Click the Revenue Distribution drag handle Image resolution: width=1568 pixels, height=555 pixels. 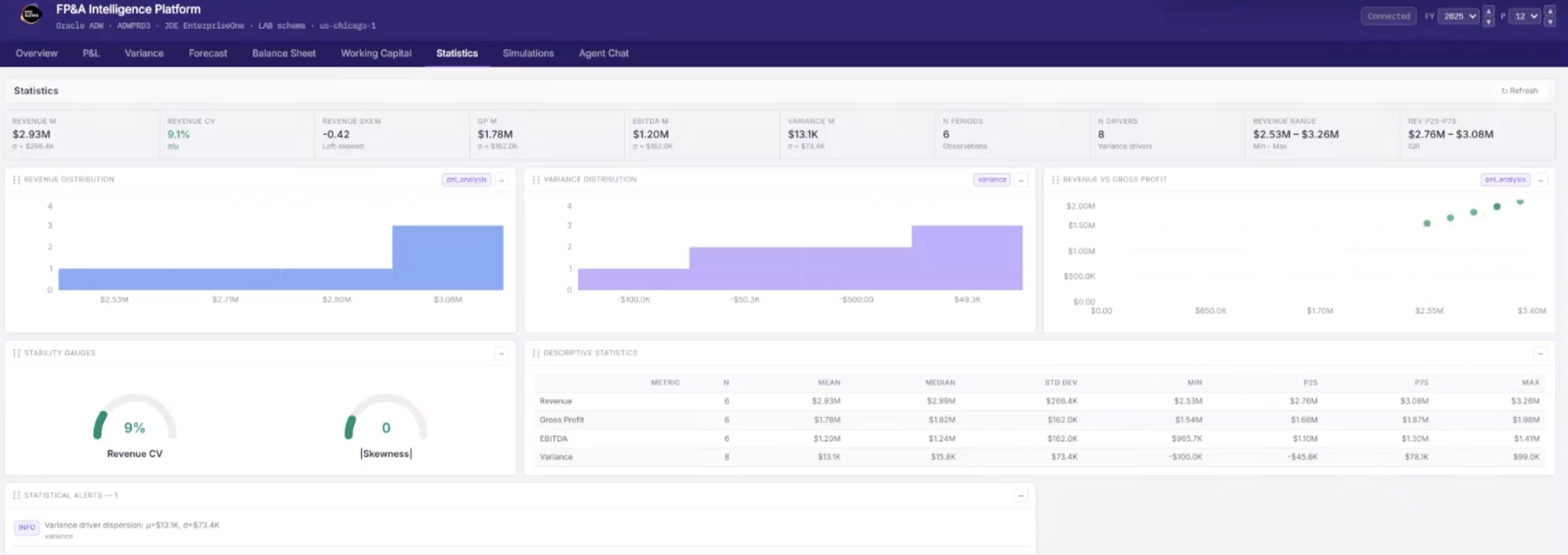[16, 180]
